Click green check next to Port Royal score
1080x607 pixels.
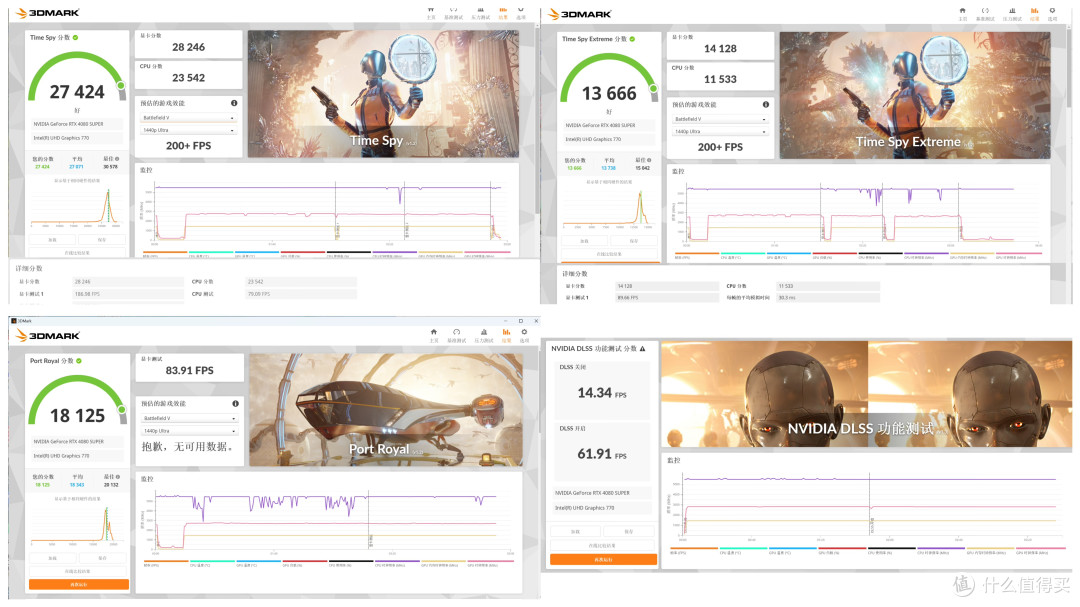coord(79,360)
